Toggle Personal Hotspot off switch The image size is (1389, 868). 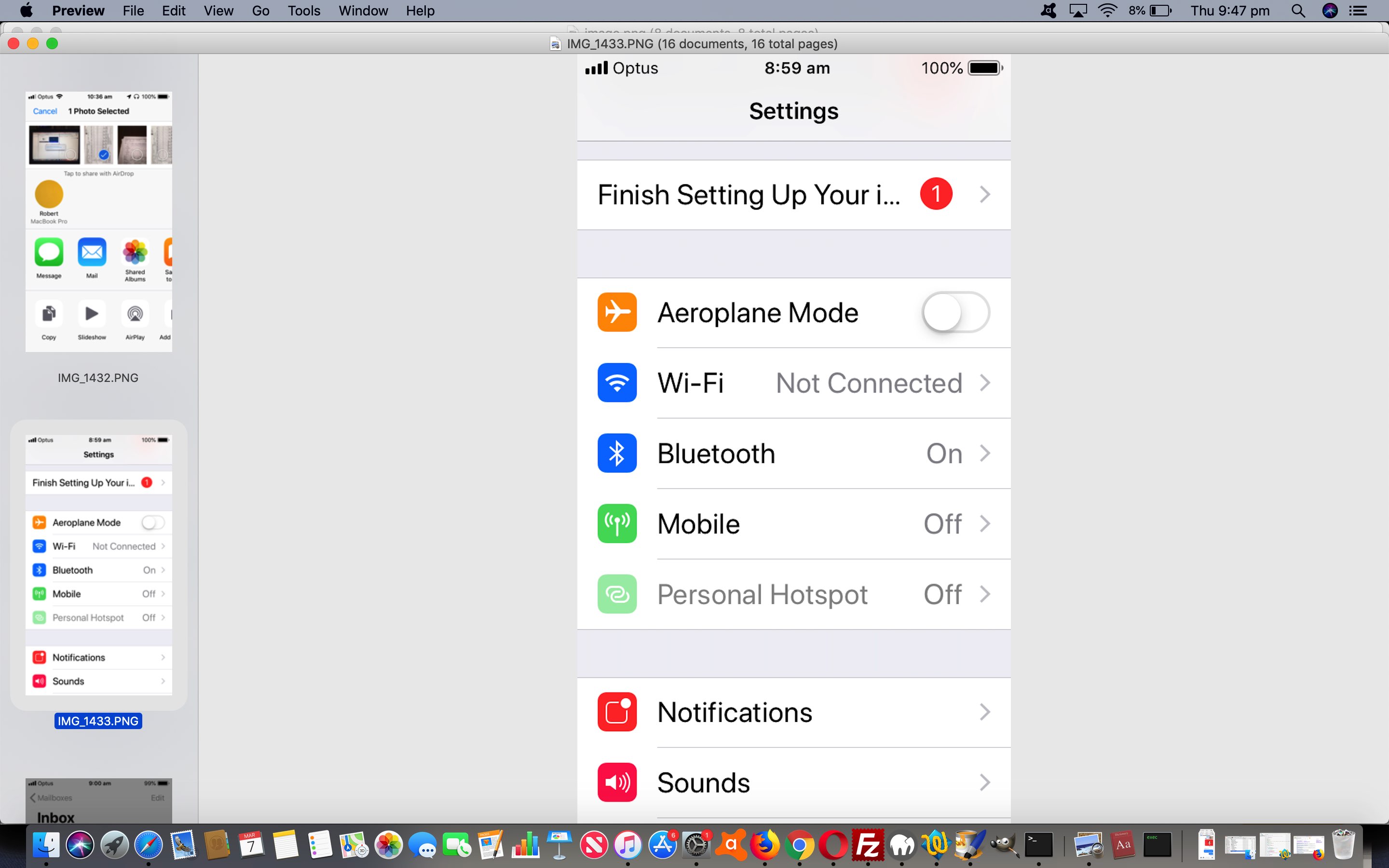pos(942,594)
